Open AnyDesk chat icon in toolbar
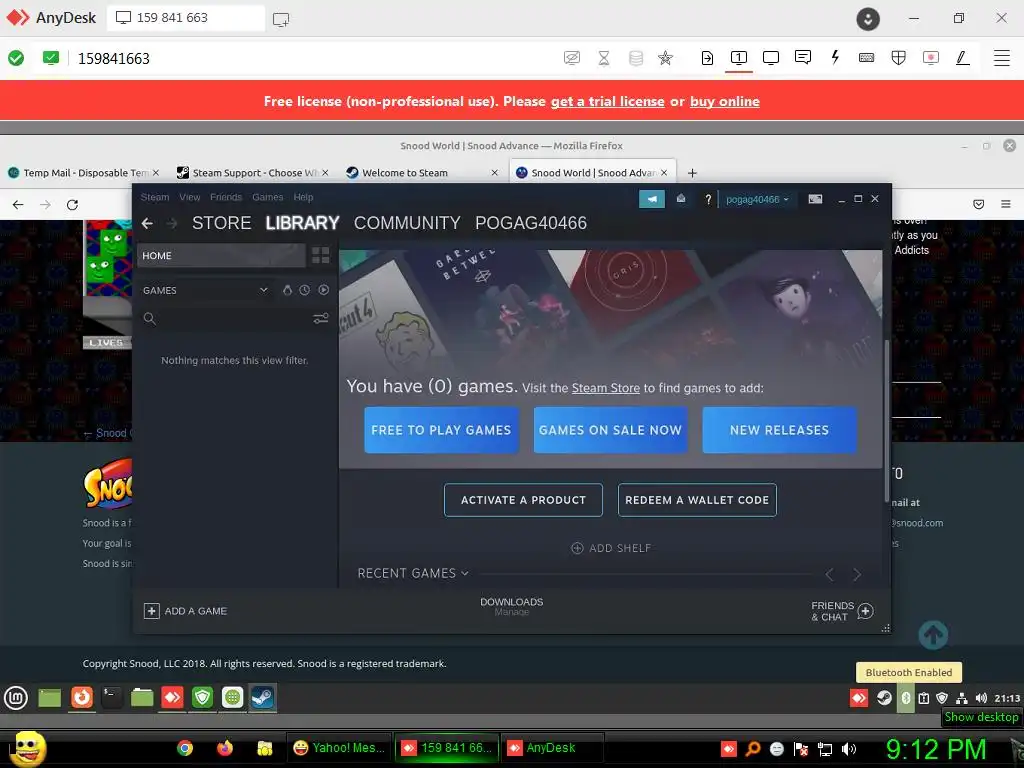The width and height of the screenshot is (1024, 768). (x=803, y=57)
